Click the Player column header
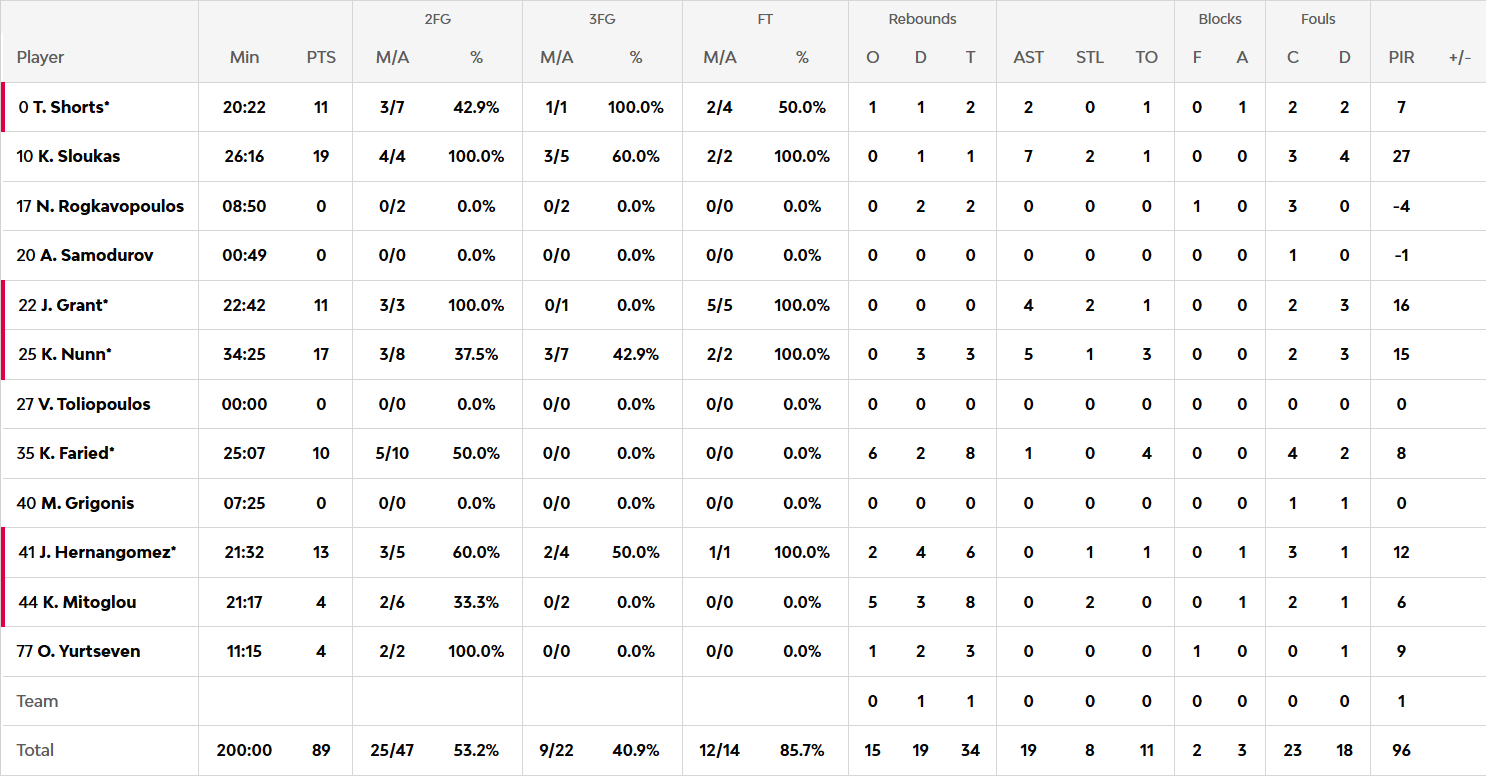1486x776 pixels. coord(40,57)
